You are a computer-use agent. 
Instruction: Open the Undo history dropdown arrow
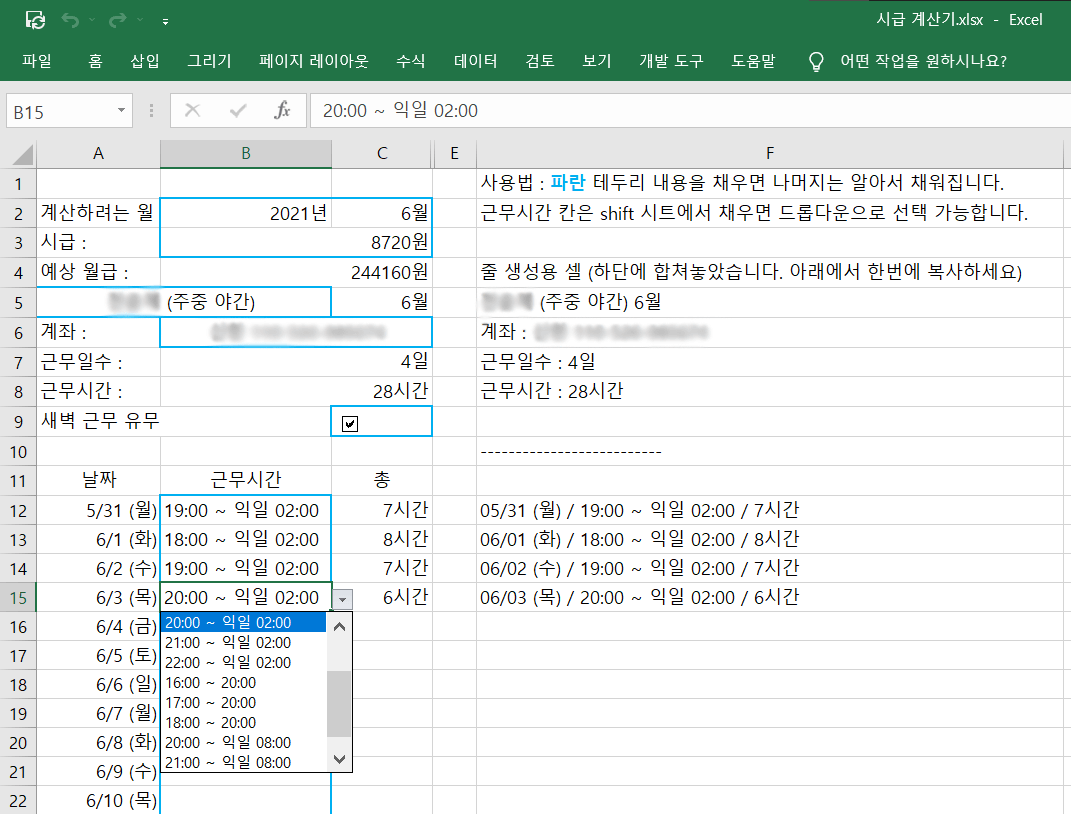click(x=92, y=20)
